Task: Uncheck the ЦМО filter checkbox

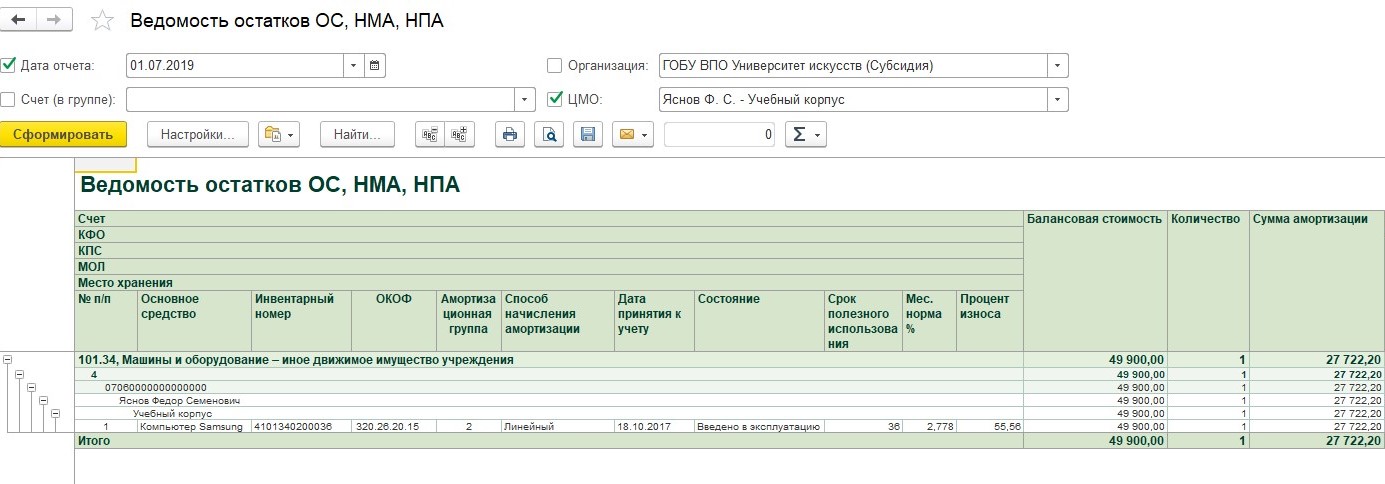Action: click(x=555, y=99)
